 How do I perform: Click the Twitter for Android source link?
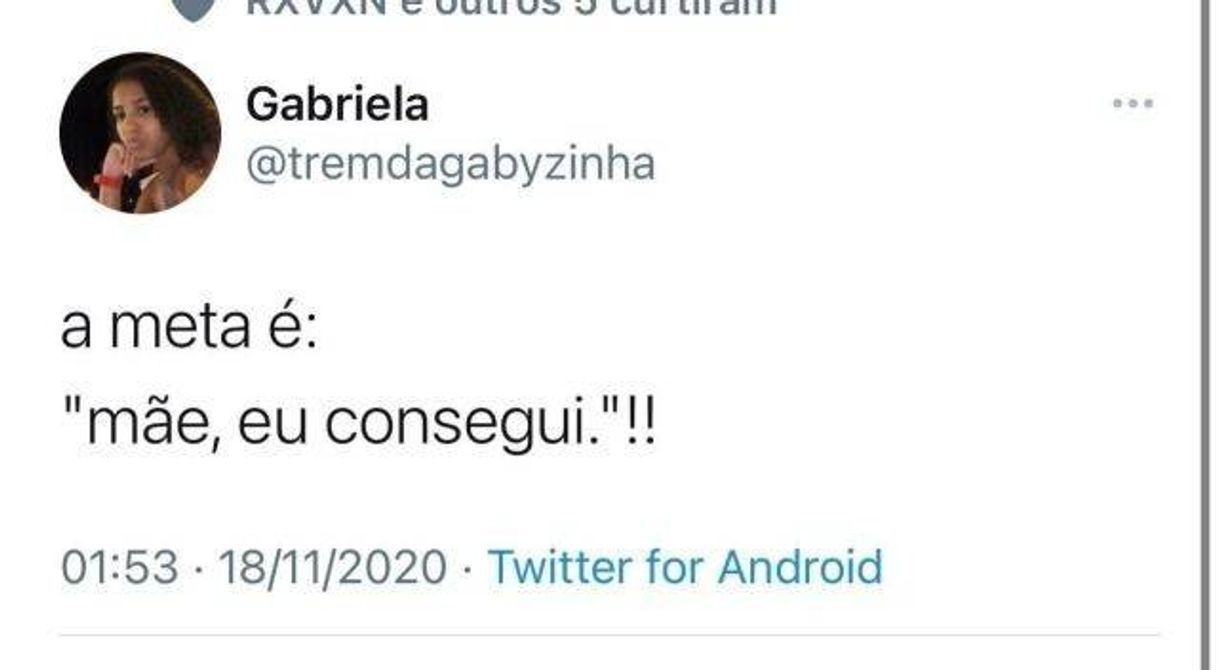(x=685, y=567)
